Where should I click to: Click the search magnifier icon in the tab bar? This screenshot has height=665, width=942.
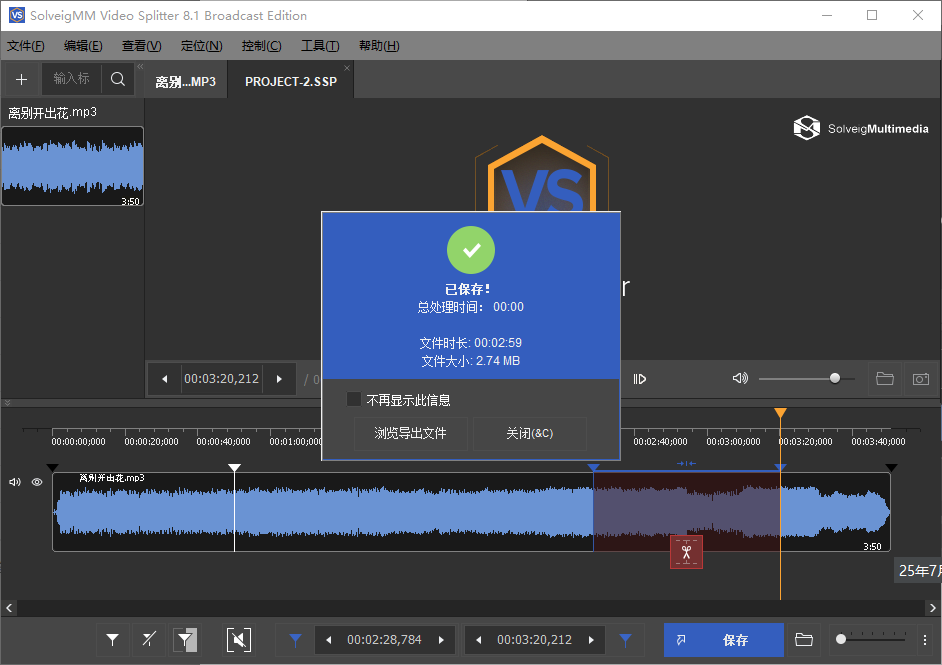click(118, 79)
